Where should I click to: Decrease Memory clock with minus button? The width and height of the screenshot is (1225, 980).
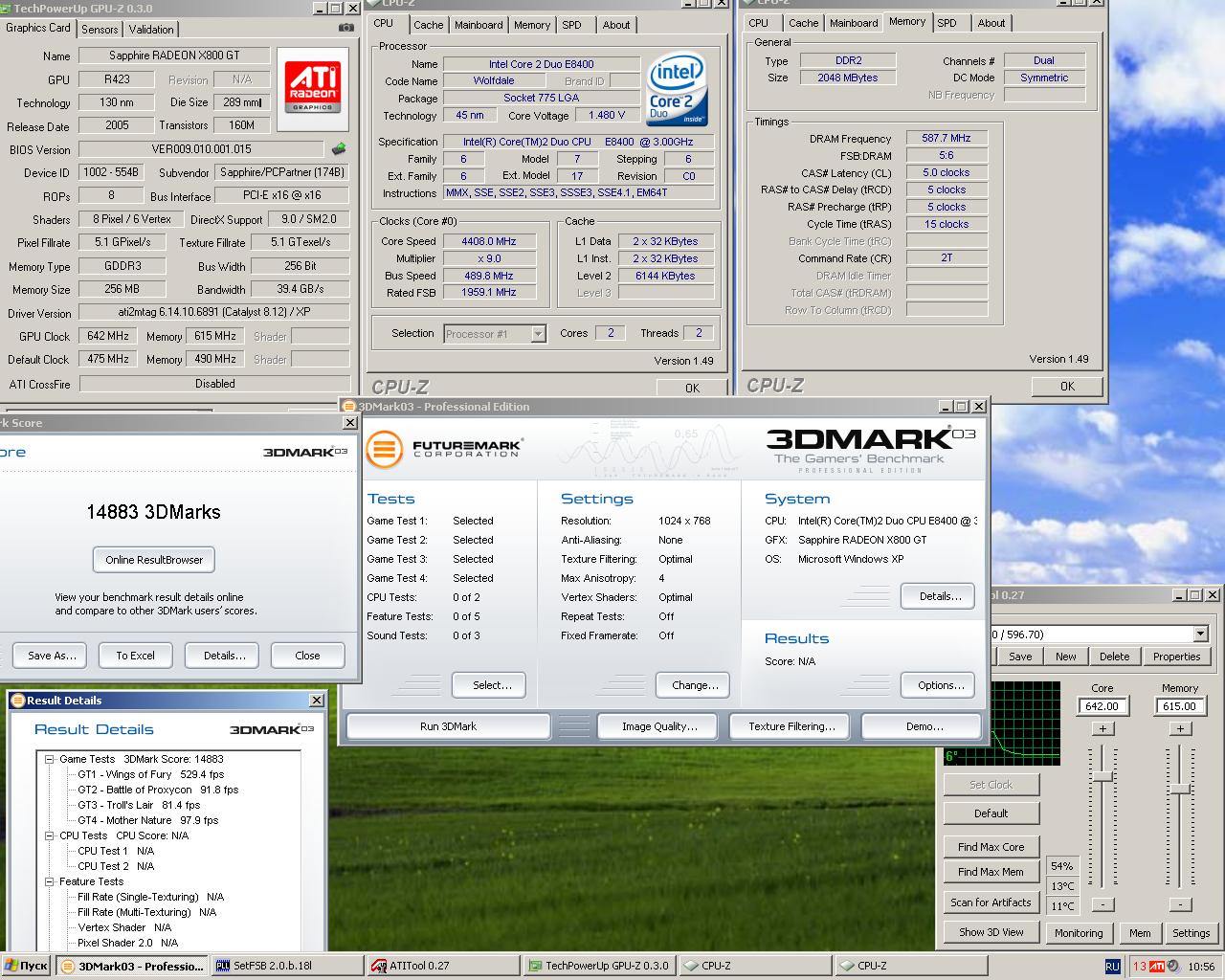pos(1180,904)
